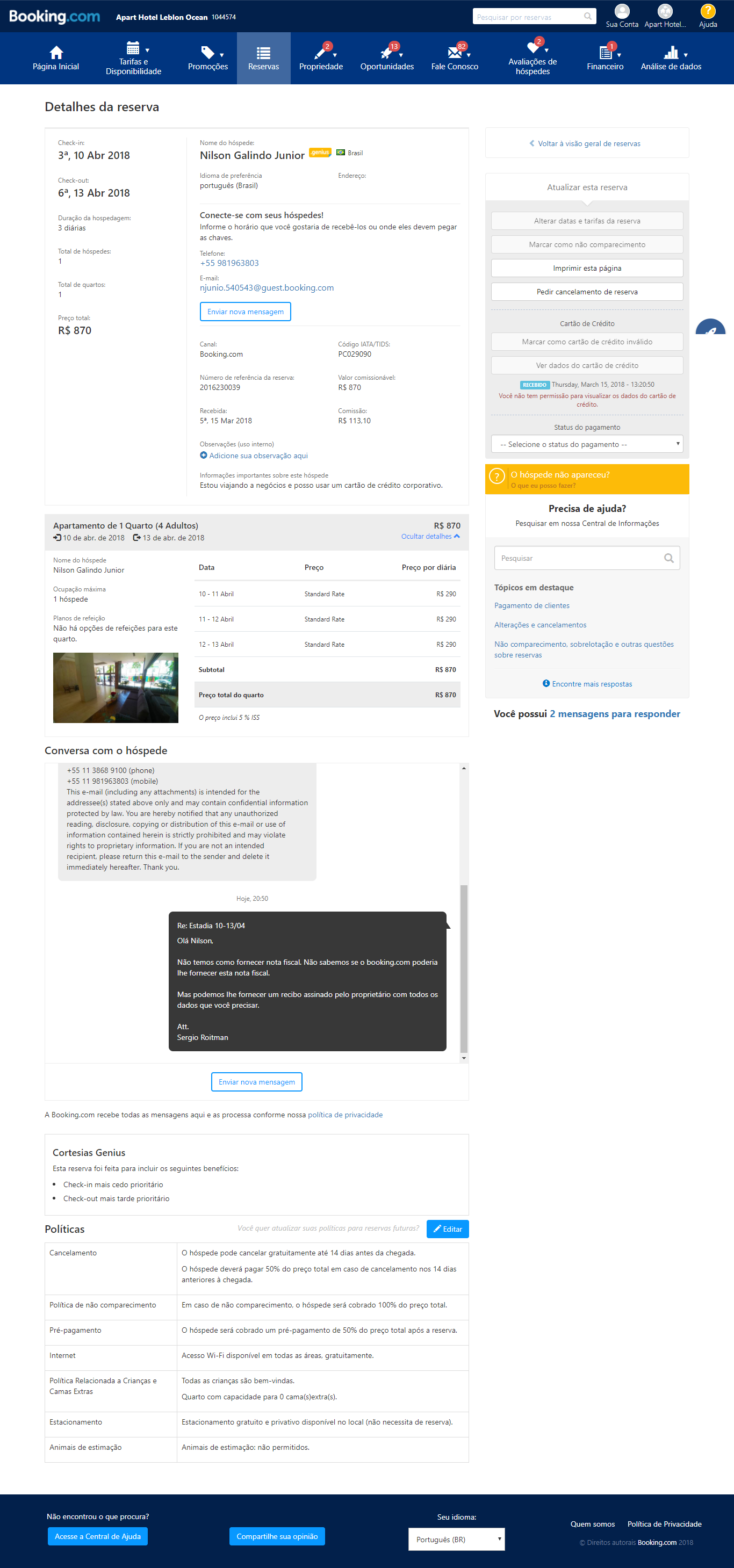Open Pagamento de clientes help topic
Image resolution: width=734 pixels, height=1568 pixels.
pyautogui.click(x=532, y=605)
